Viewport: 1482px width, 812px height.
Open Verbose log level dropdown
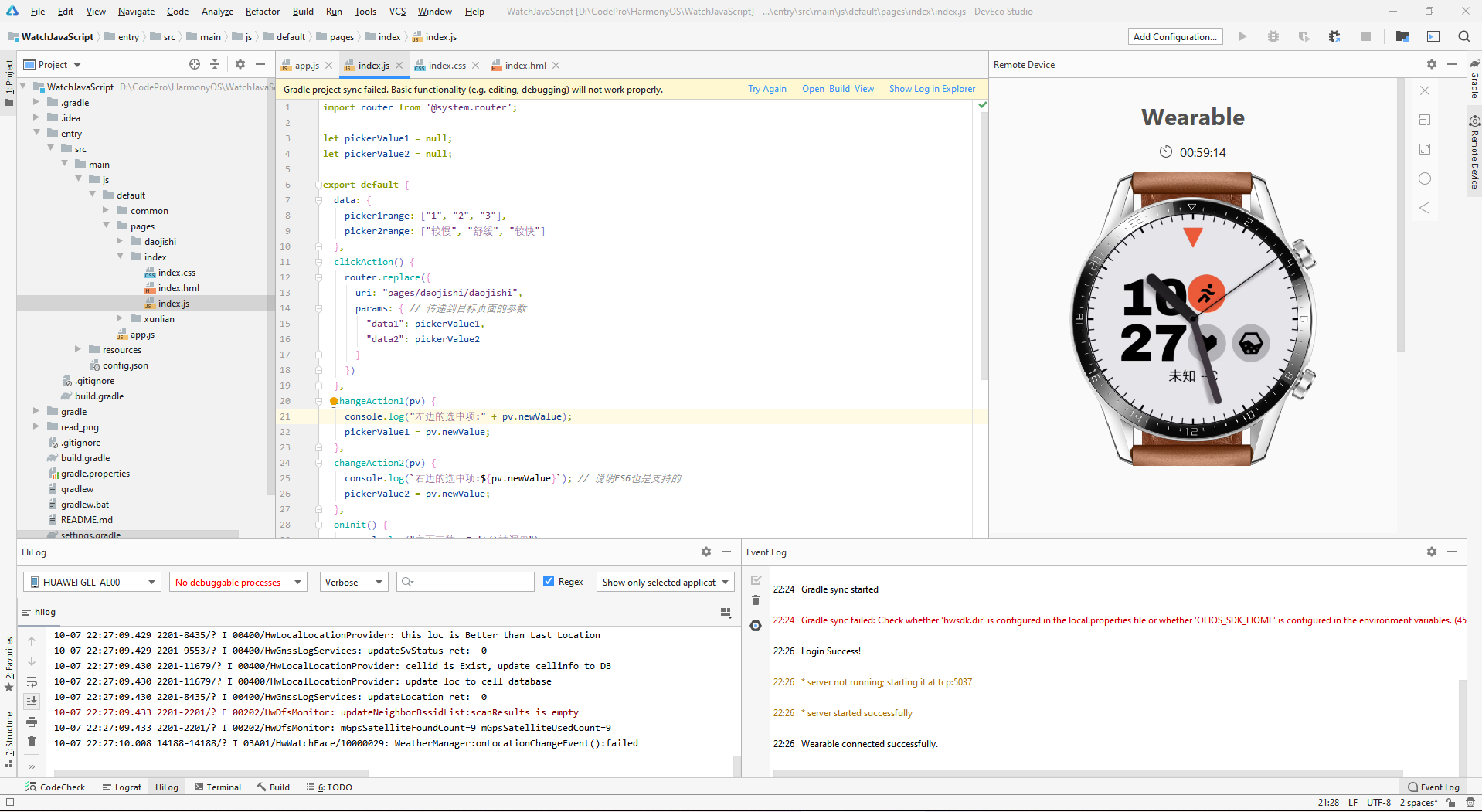pyautogui.click(x=353, y=582)
